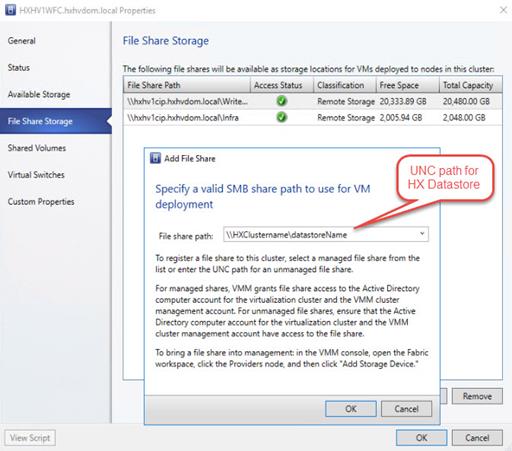Switch to Available Storage page
Image resolution: width=512 pixels, height=451 pixels.
click(39, 94)
